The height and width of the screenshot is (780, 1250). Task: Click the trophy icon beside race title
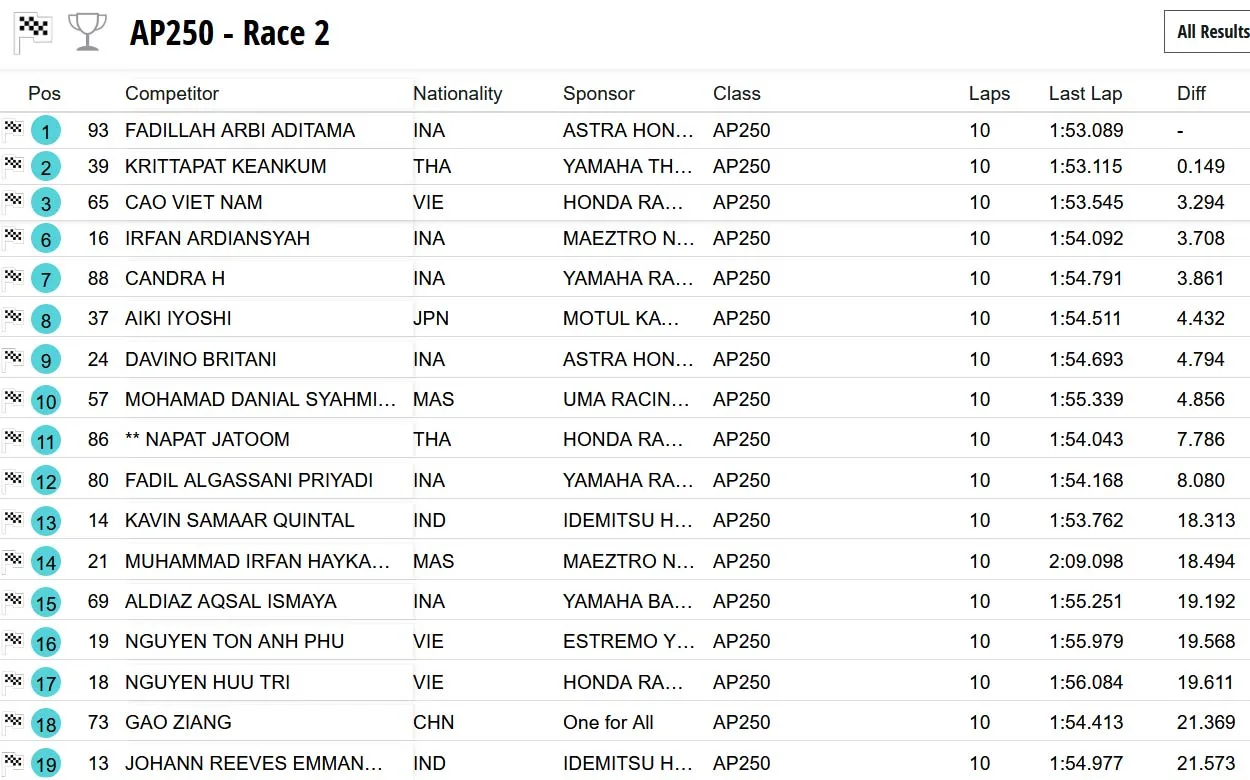click(x=88, y=33)
